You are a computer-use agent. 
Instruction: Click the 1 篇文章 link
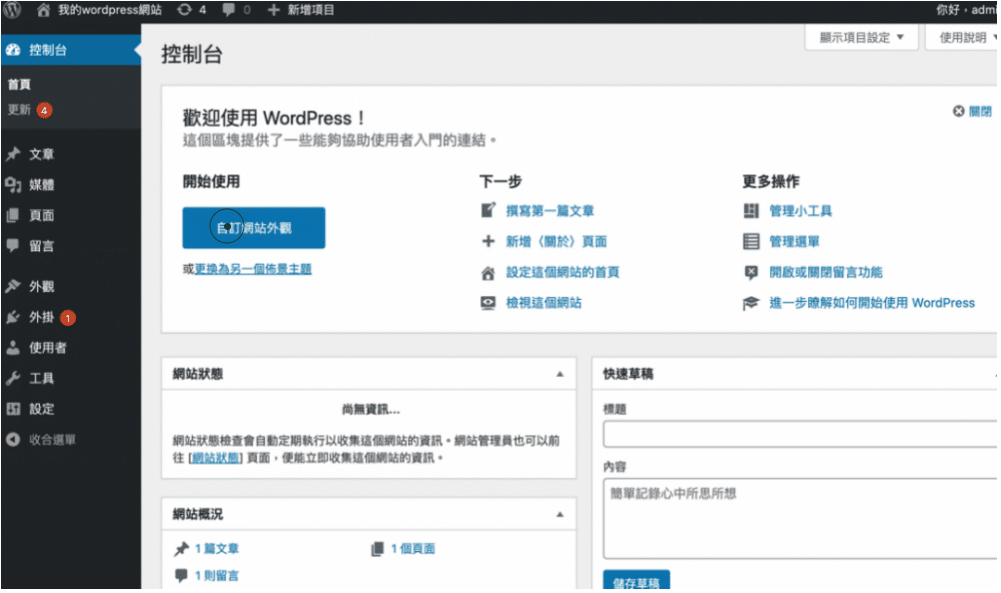(217, 549)
